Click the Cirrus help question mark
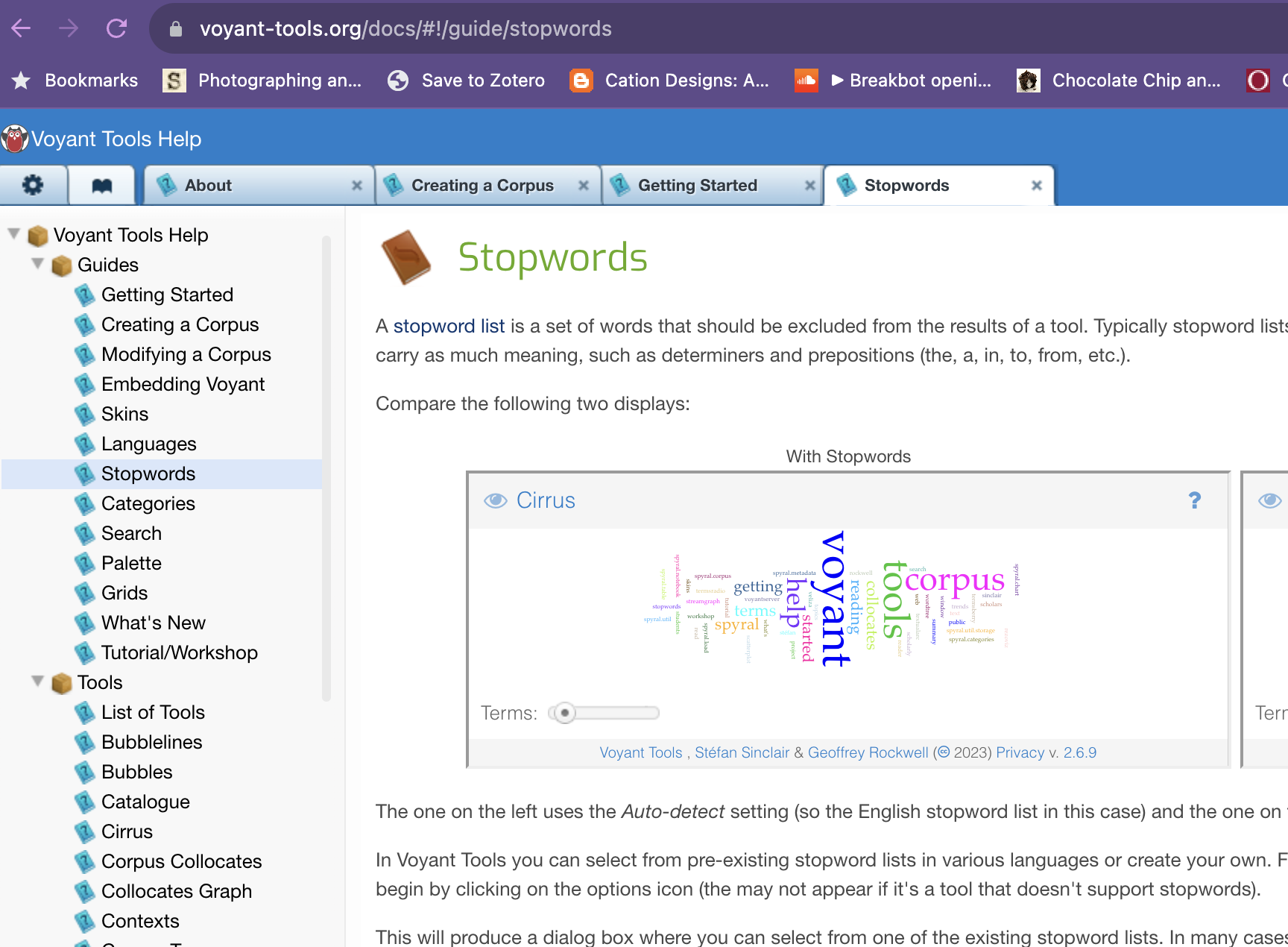 click(x=1195, y=500)
